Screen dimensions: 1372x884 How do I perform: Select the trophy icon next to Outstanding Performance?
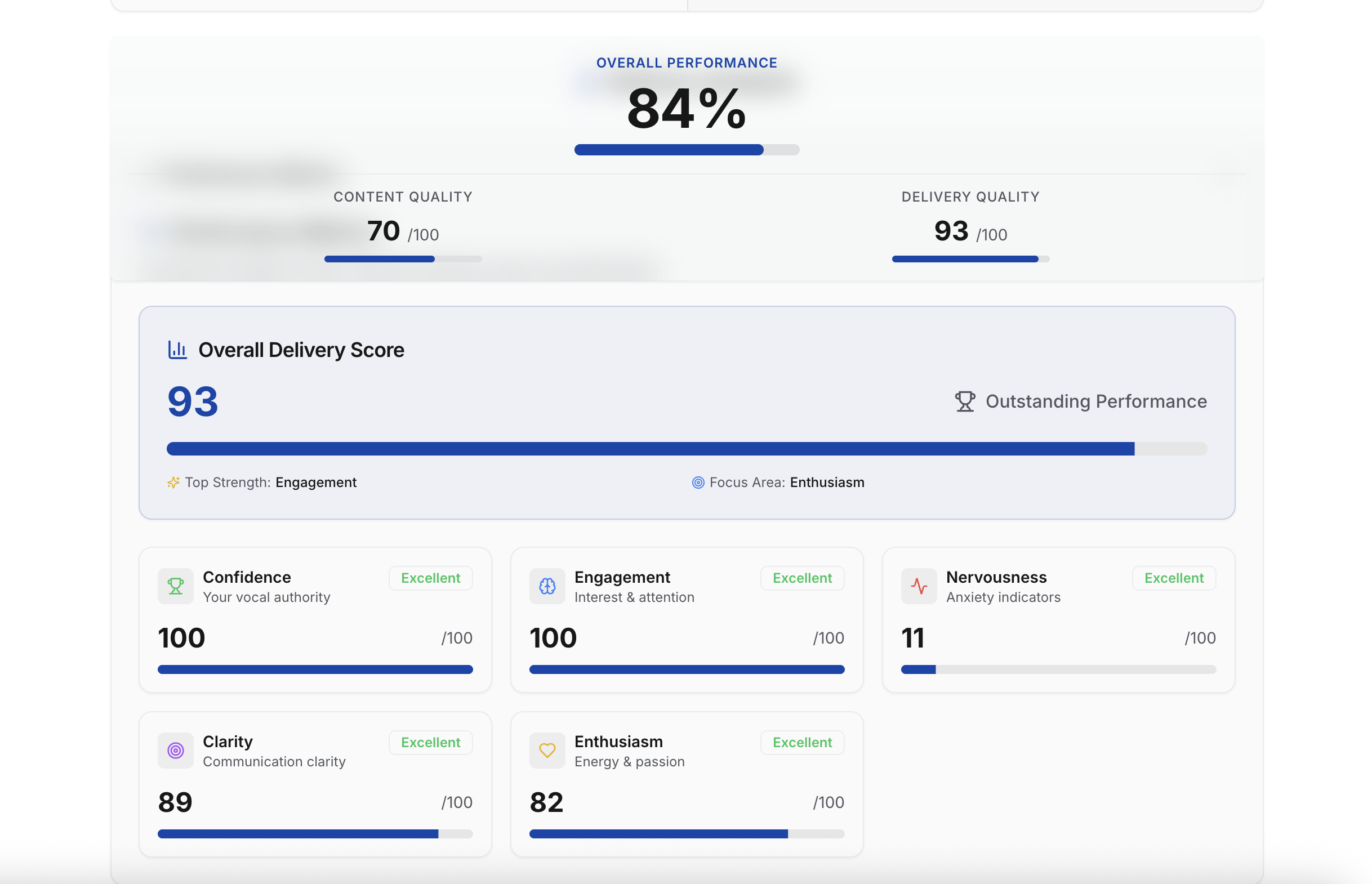964,401
